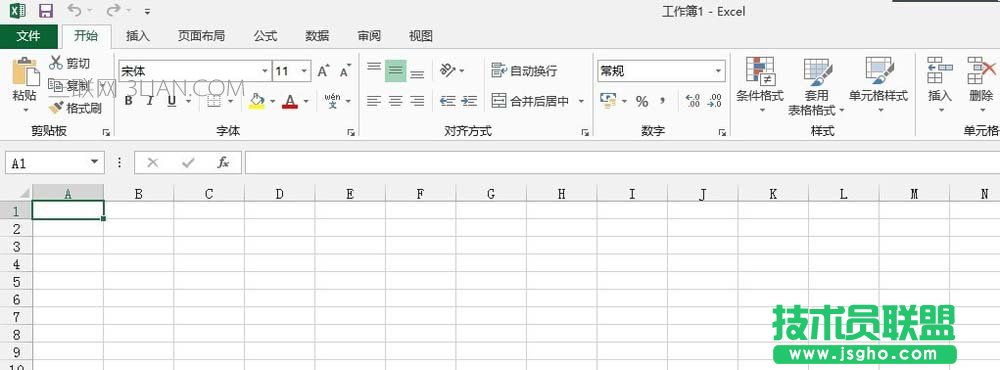Select row 5 header
This screenshot has height=370, width=1000.
tap(17, 281)
